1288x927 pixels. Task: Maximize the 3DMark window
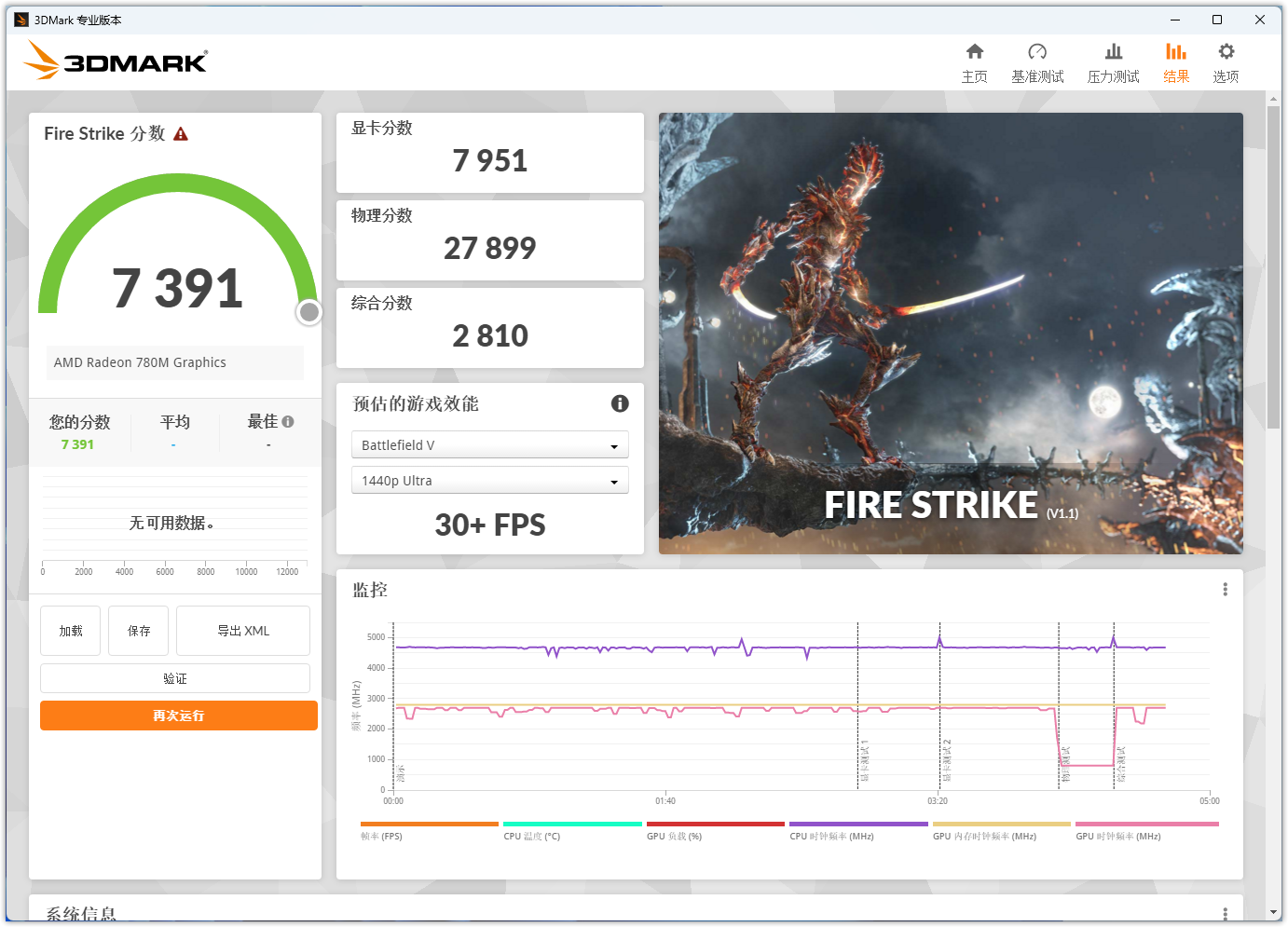click(x=1217, y=20)
